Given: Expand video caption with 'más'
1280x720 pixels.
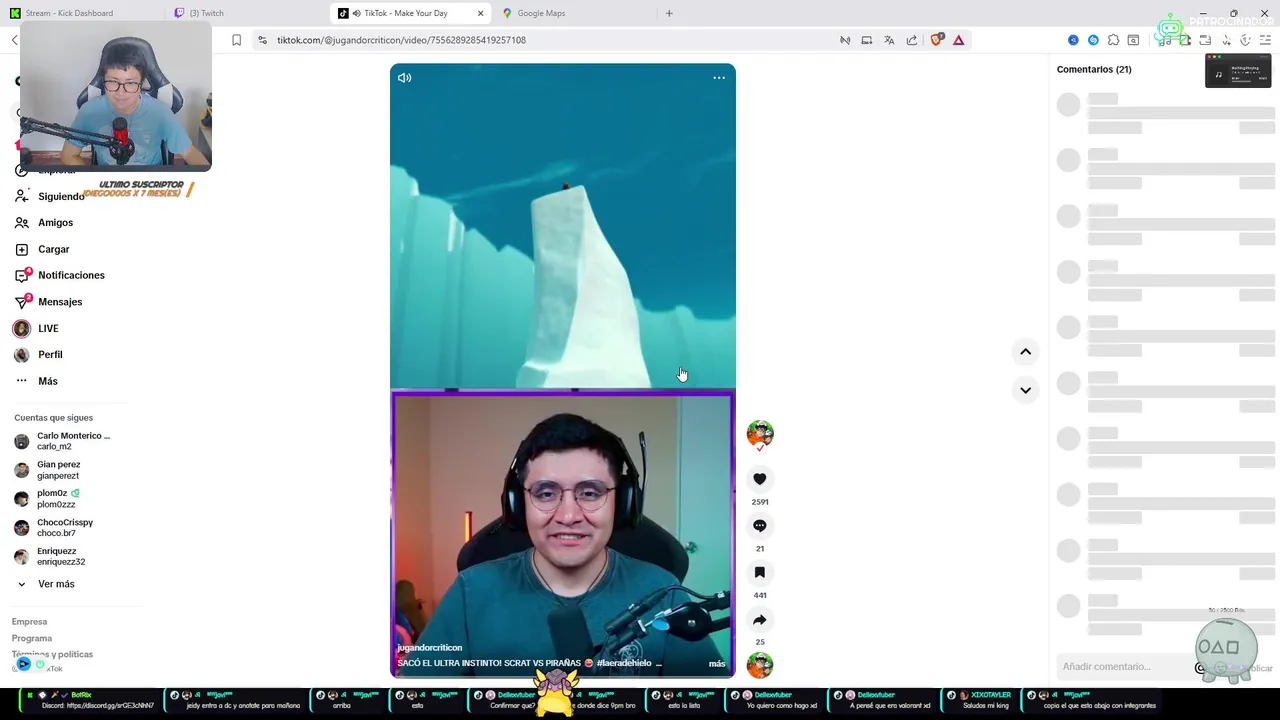Looking at the screenshot, I should 717,664.
